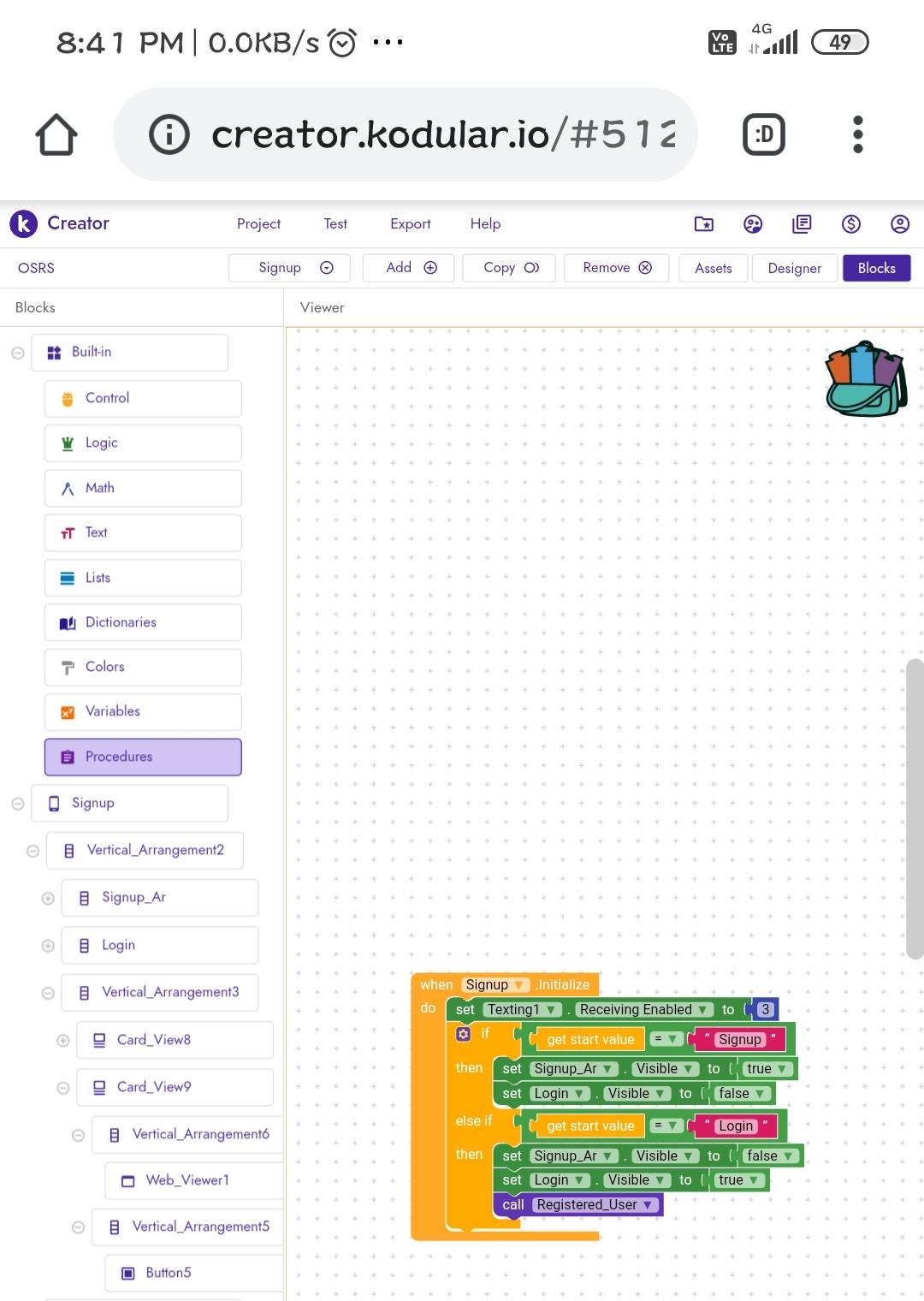Click the OSRS project name
The width and height of the screenshot is (924, 1301).
coord(36,268)
